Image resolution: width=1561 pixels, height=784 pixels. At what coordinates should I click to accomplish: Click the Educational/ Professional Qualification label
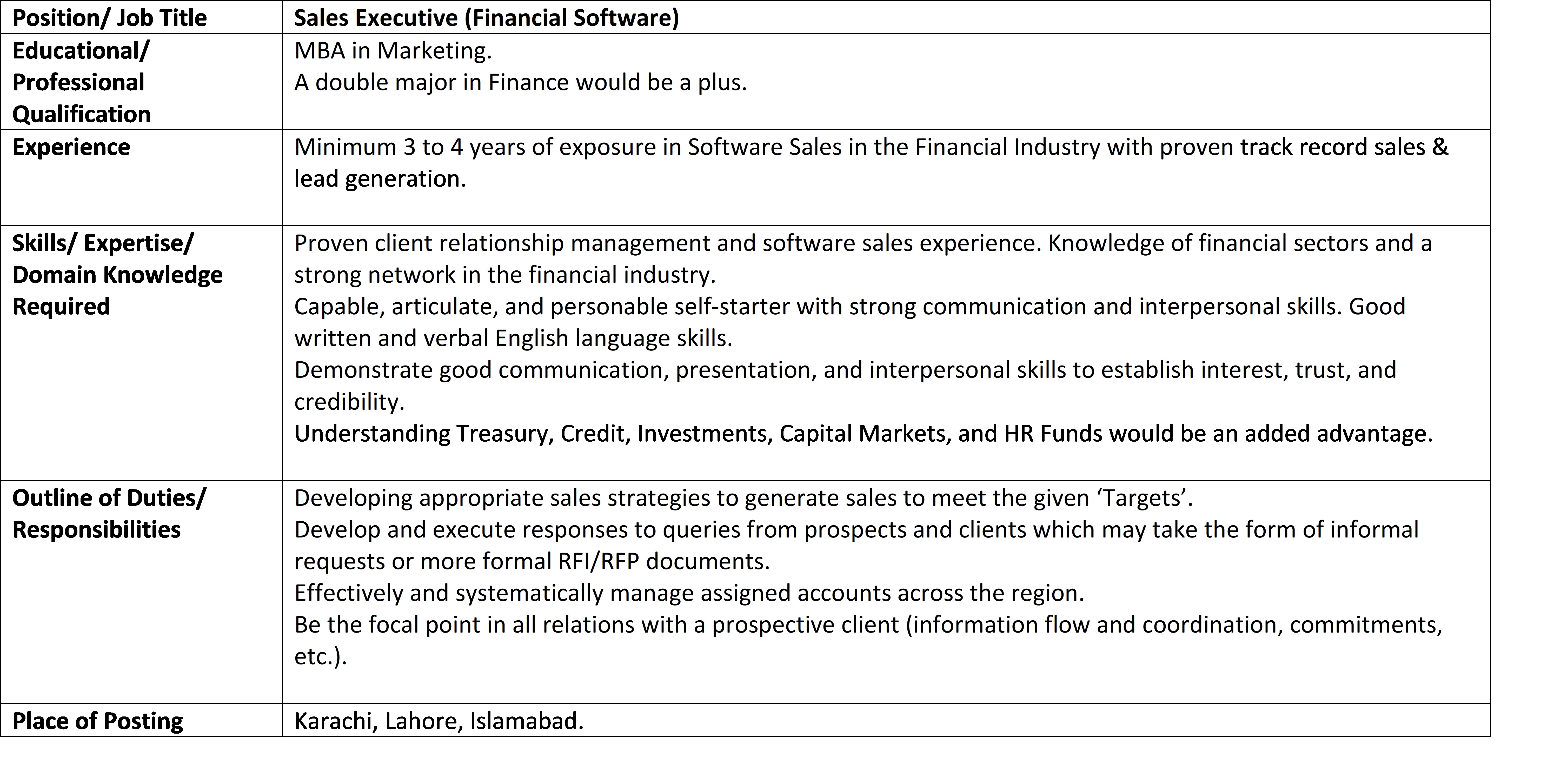coord(81,82)
